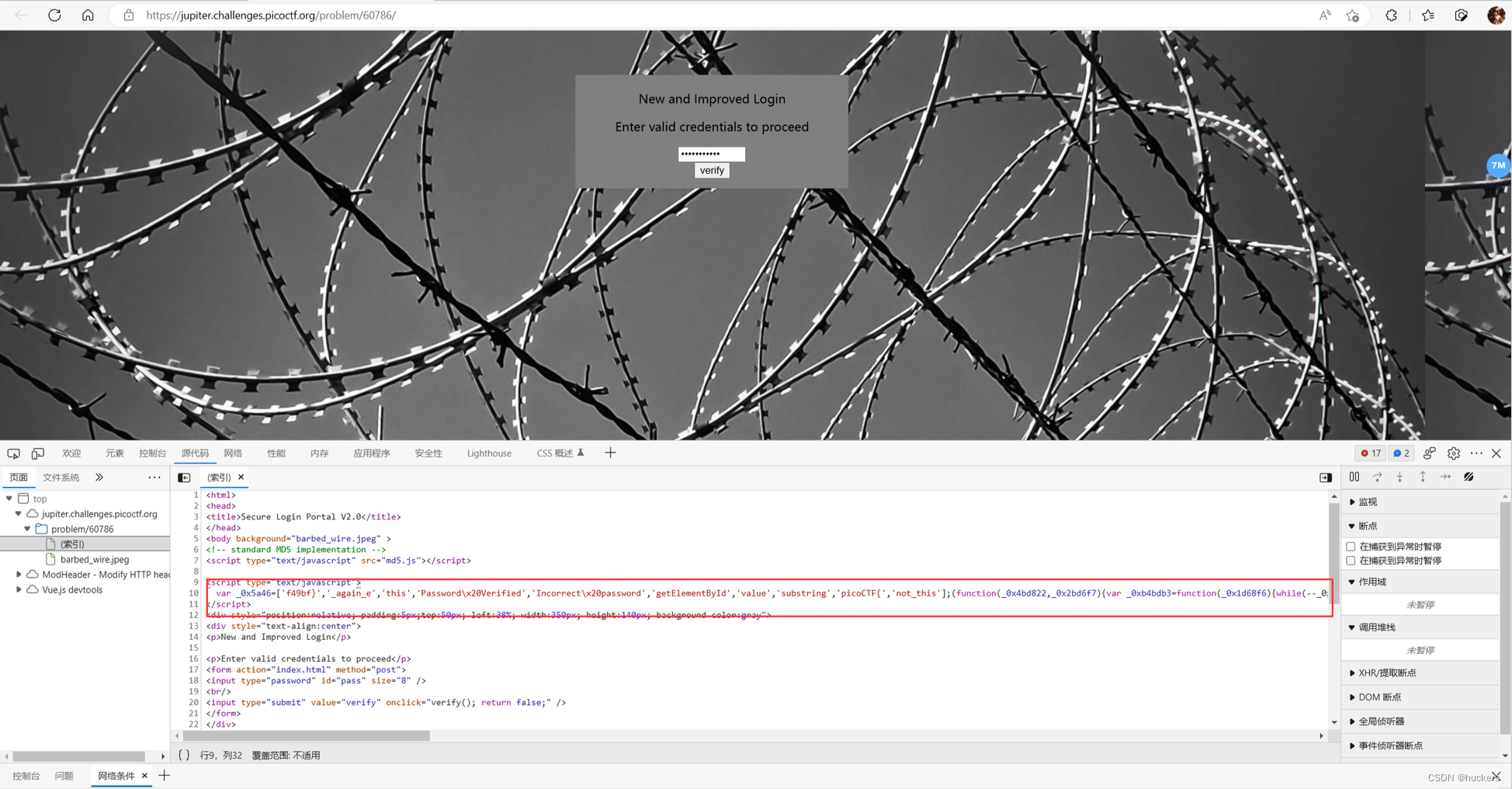Deactivate breakpoints icon
Image resolution: width=1512 pixels, height=789 pixels.
click(x=1469, y=478)
